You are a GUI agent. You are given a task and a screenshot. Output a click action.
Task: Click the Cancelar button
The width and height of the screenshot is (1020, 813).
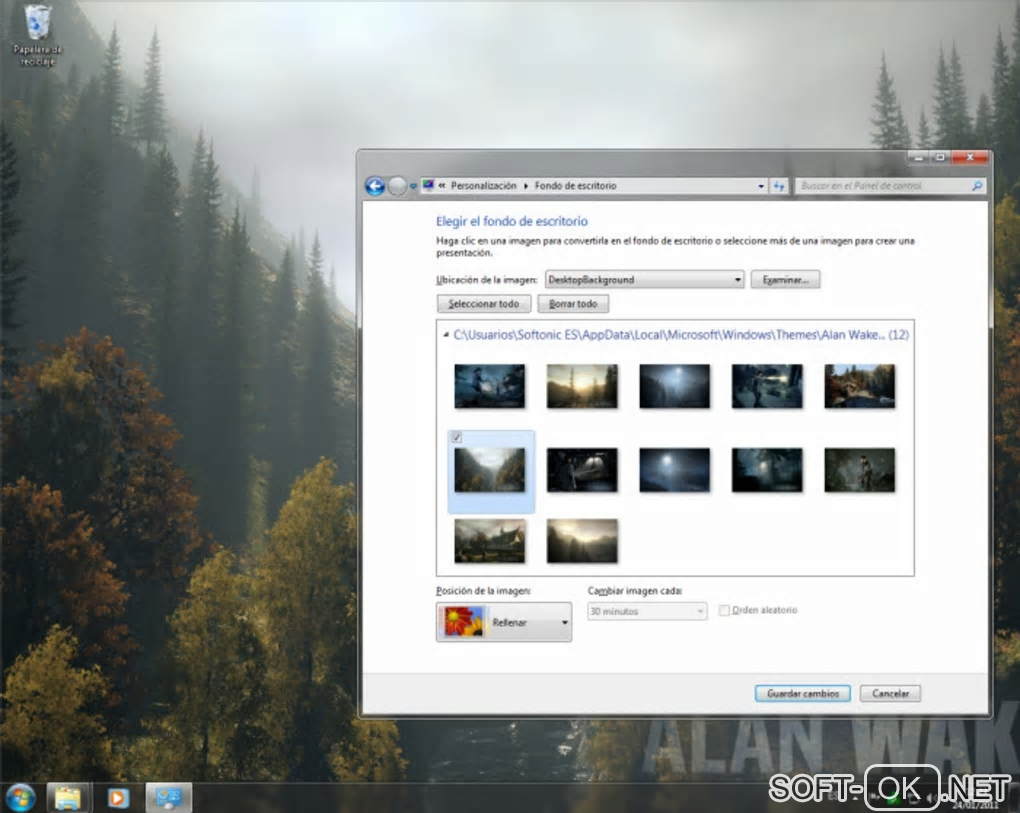point(890,693)
